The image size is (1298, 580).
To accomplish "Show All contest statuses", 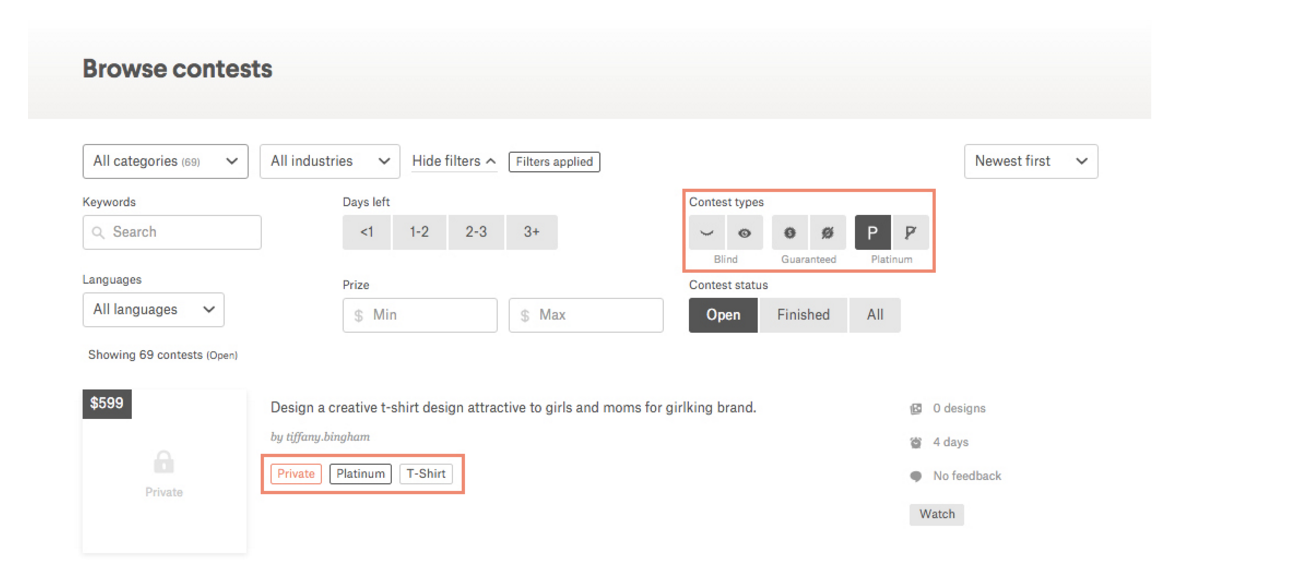I will [x=875, y=315].
